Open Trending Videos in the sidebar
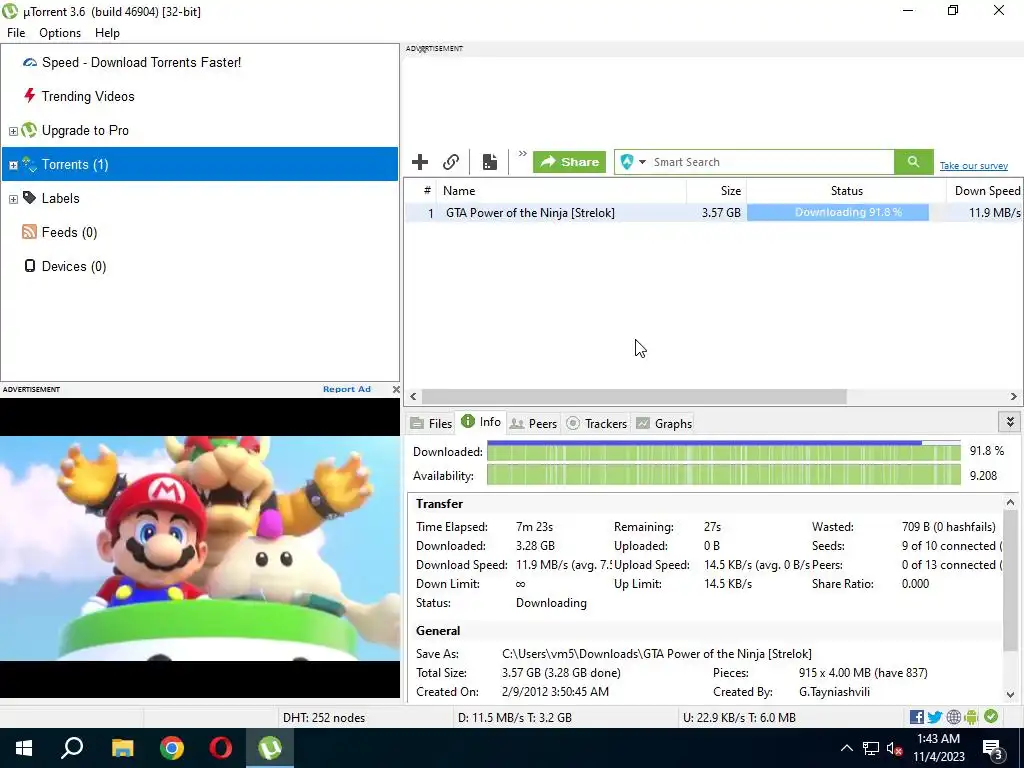Screen dimensions: 1024x768 tap(88, 97)
